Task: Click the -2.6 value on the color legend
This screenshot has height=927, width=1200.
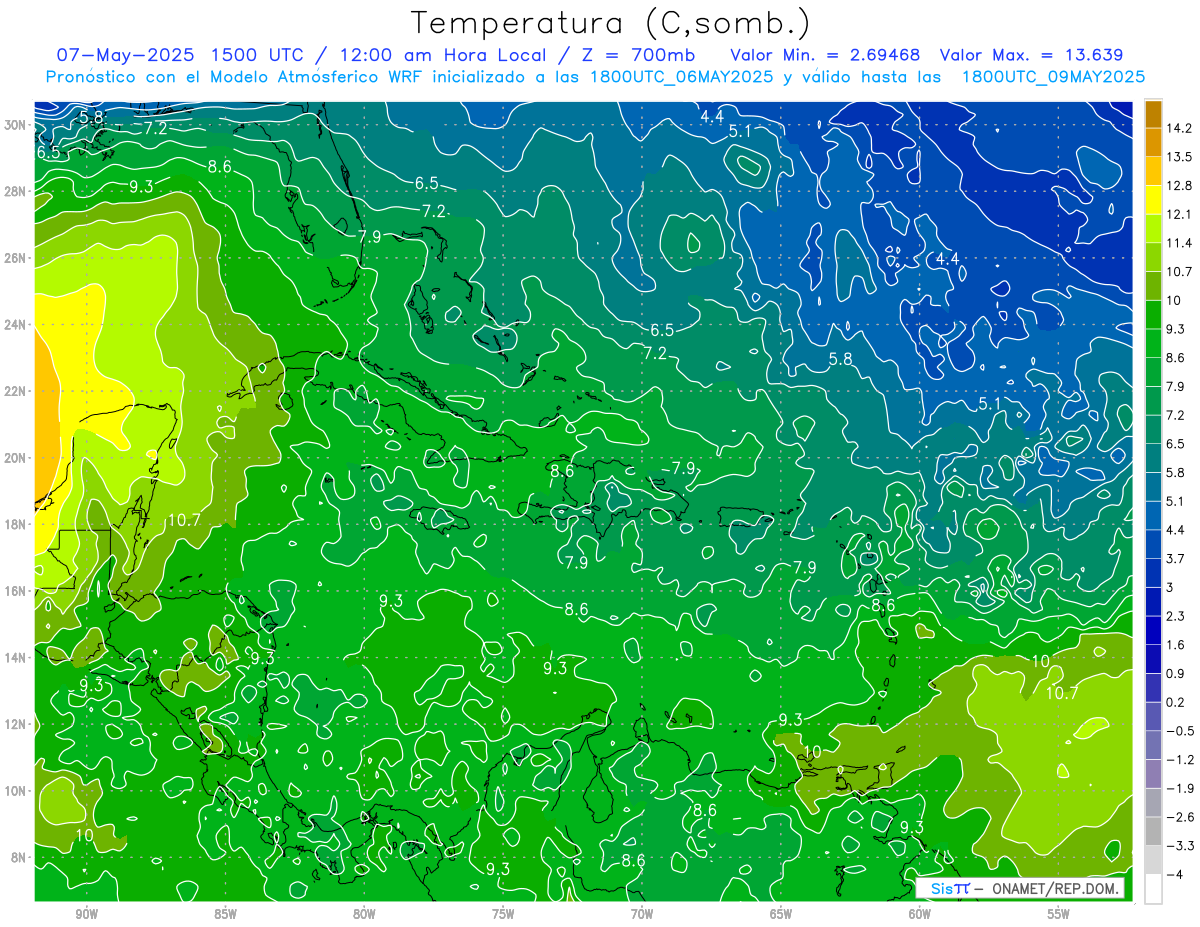Action: point(1180,816)
